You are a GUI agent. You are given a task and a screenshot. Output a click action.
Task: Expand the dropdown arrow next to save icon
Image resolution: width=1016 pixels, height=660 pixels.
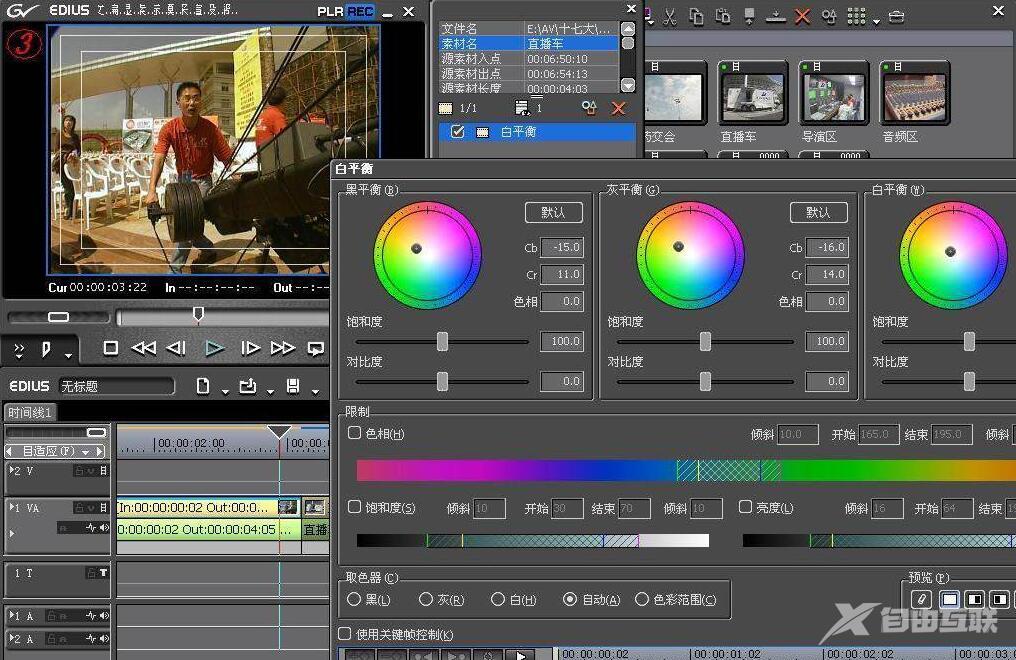tap(315, 390)
